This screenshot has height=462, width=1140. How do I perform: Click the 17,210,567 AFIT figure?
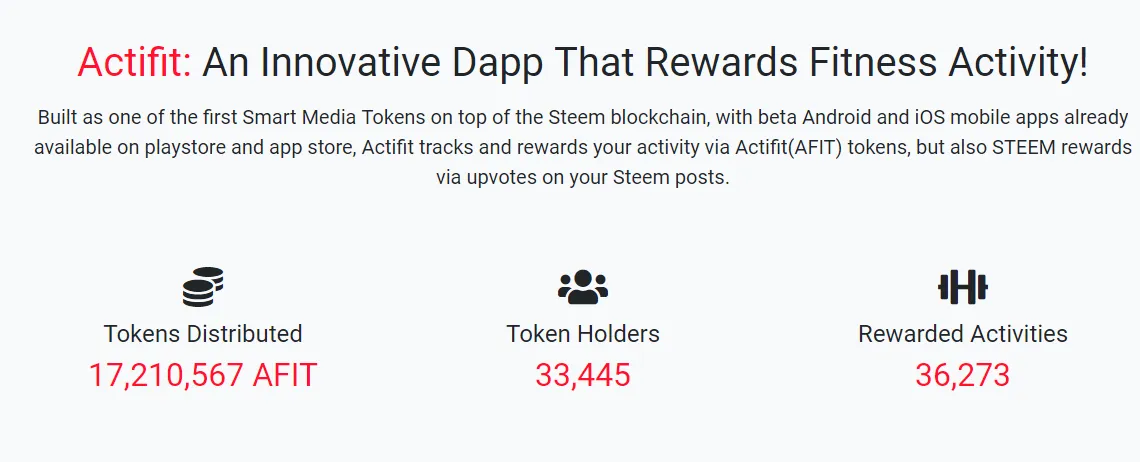click(203, 375)
